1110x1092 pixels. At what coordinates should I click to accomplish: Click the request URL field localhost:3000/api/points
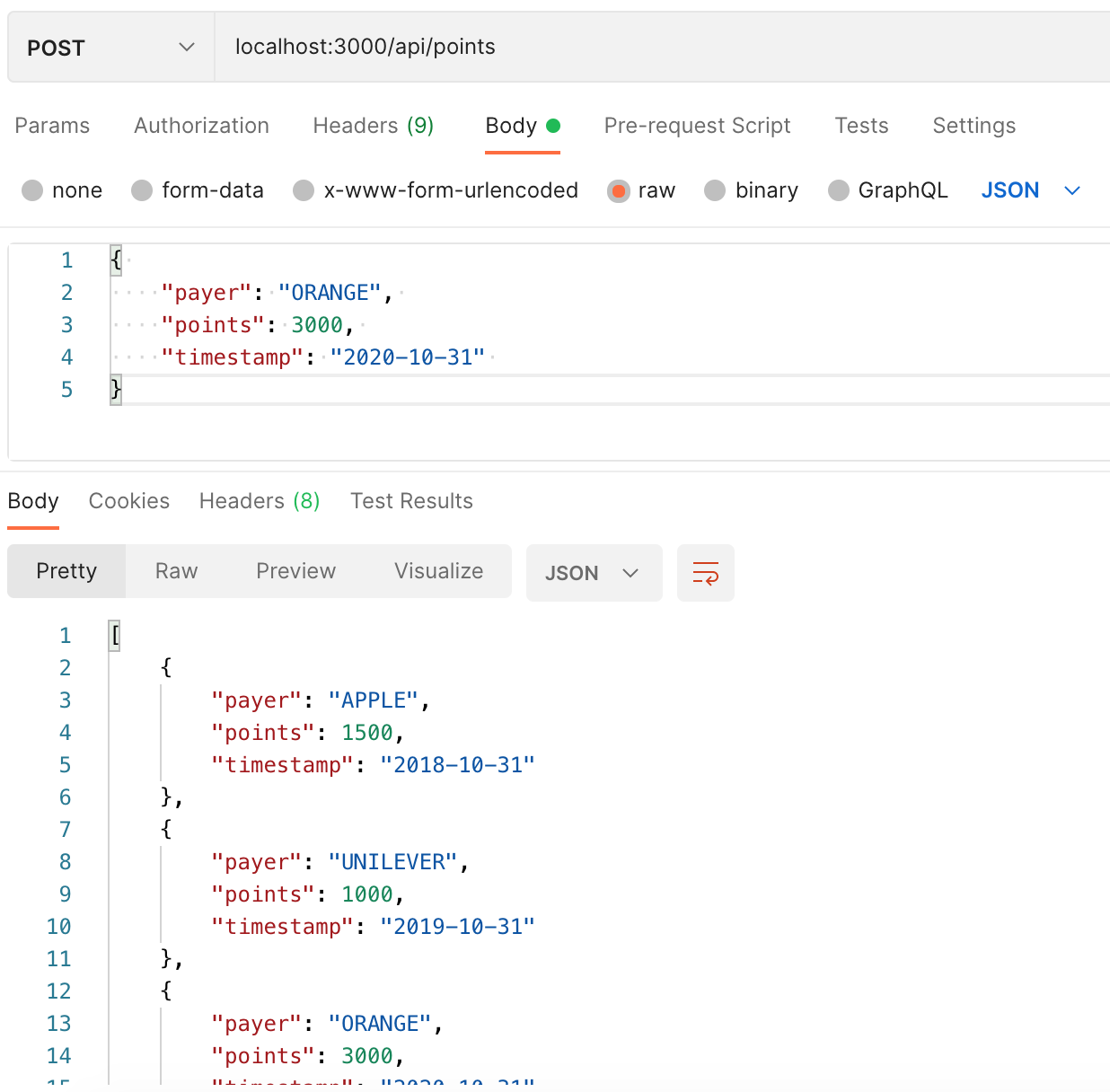click(x=663, y=48)
